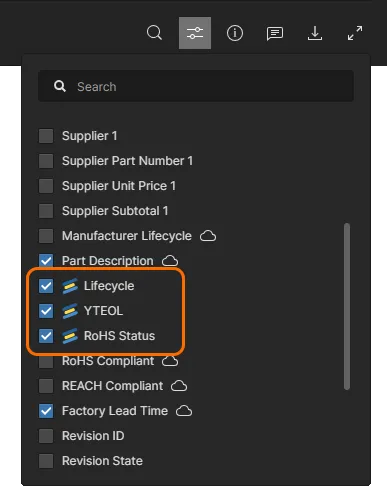Enable the Revision ID column

(x=46, y=436)
